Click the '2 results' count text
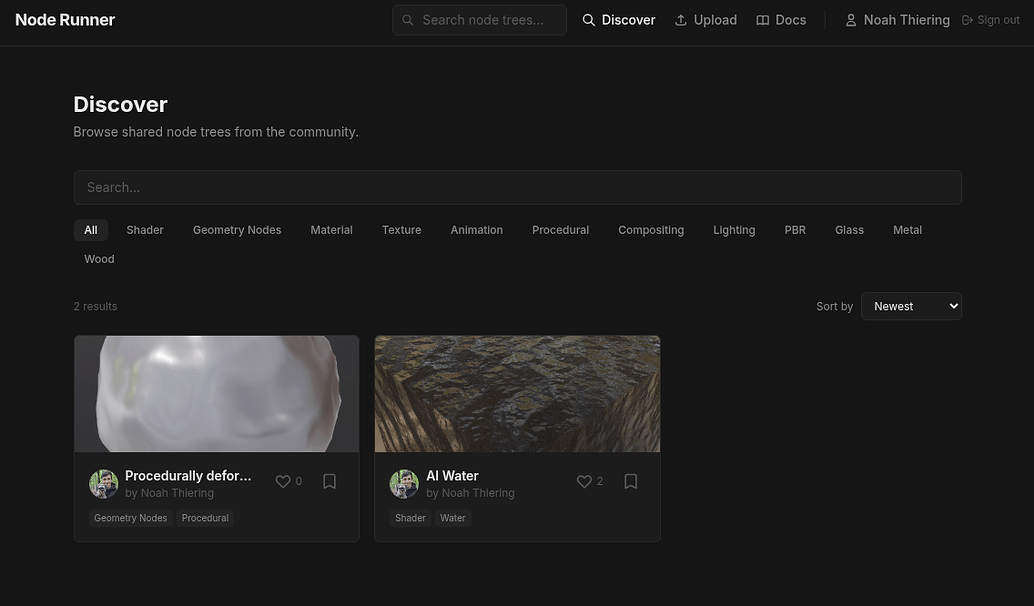This screenshot has width=1034, height=606. [x=96, y=306]
